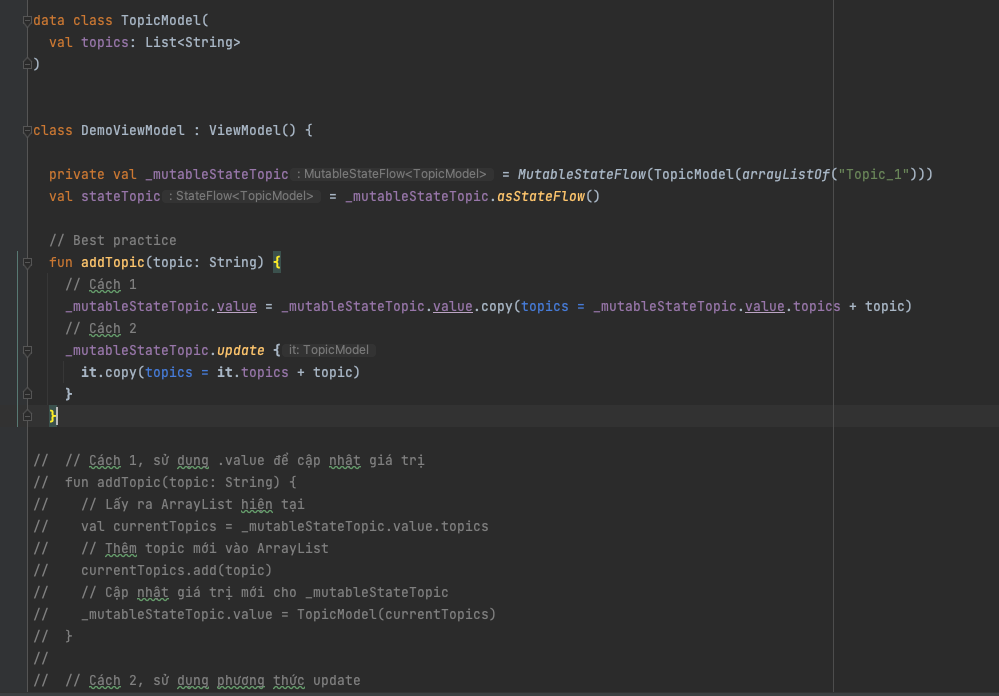Image resolution: width=999 pixels, height=696 pixels.
Task: Collapse the update lambda block fold marker
Action: [27, 350]
